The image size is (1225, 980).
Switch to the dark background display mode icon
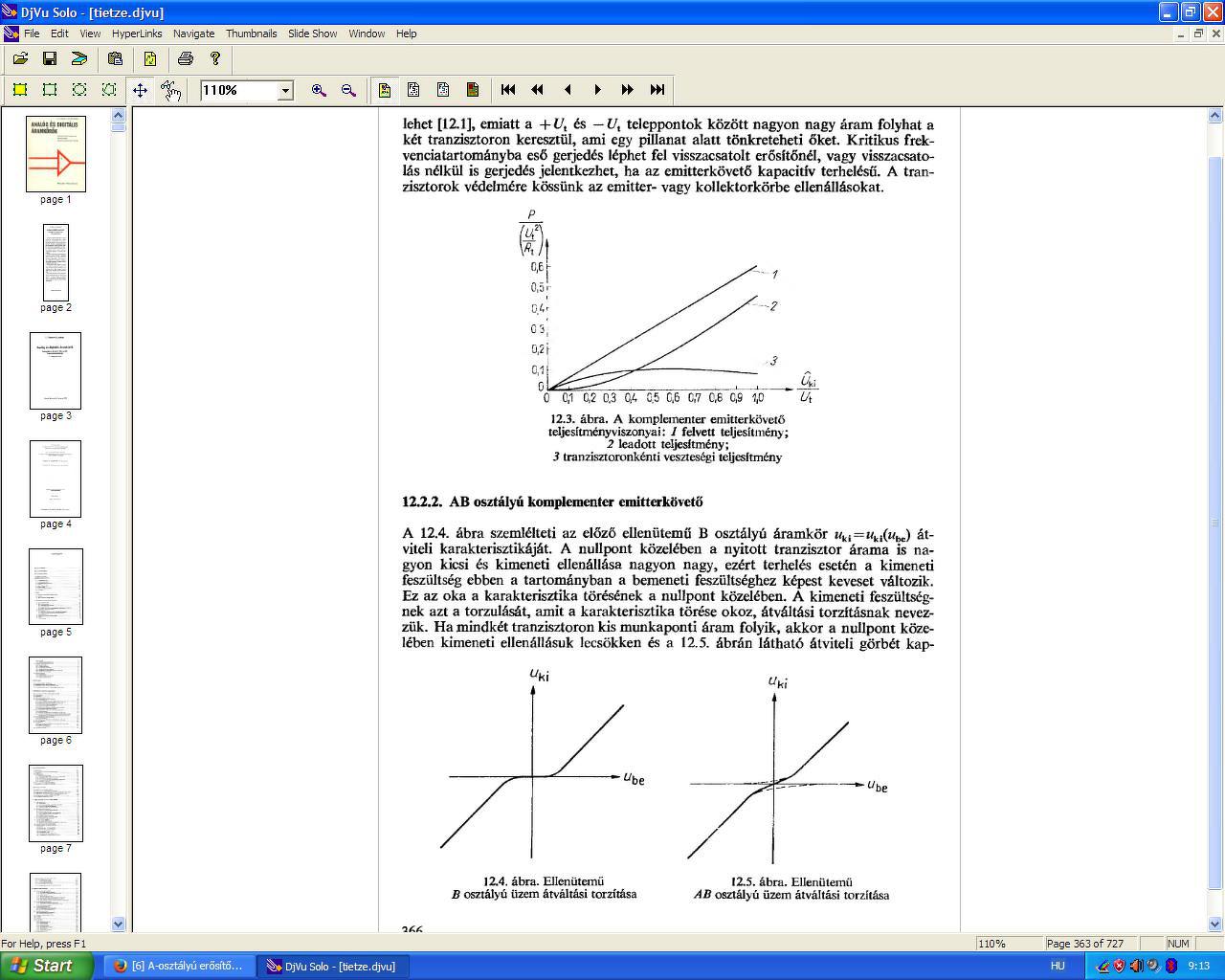coord(473,90)
